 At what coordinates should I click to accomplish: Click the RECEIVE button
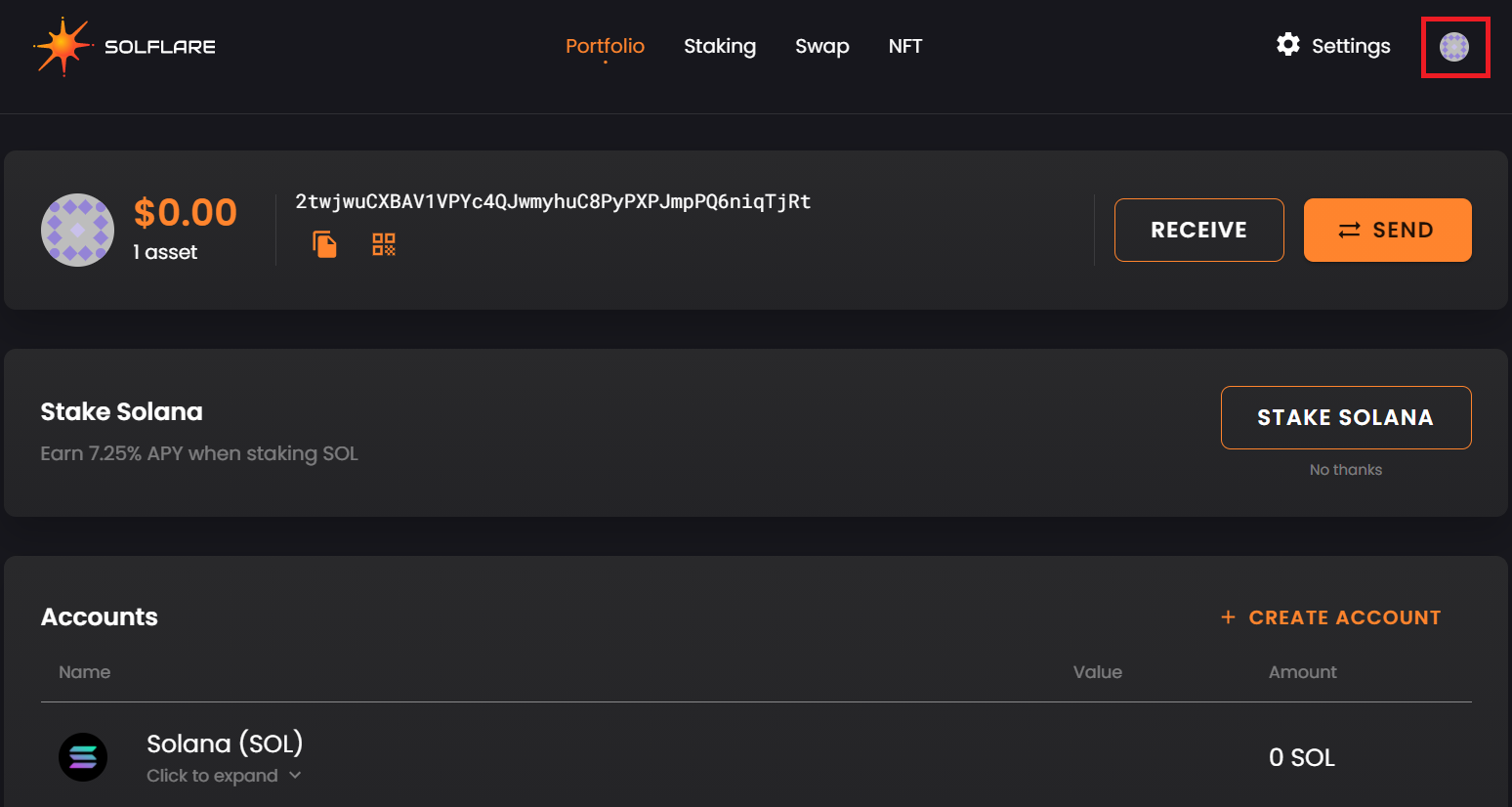coord(1198,230)
